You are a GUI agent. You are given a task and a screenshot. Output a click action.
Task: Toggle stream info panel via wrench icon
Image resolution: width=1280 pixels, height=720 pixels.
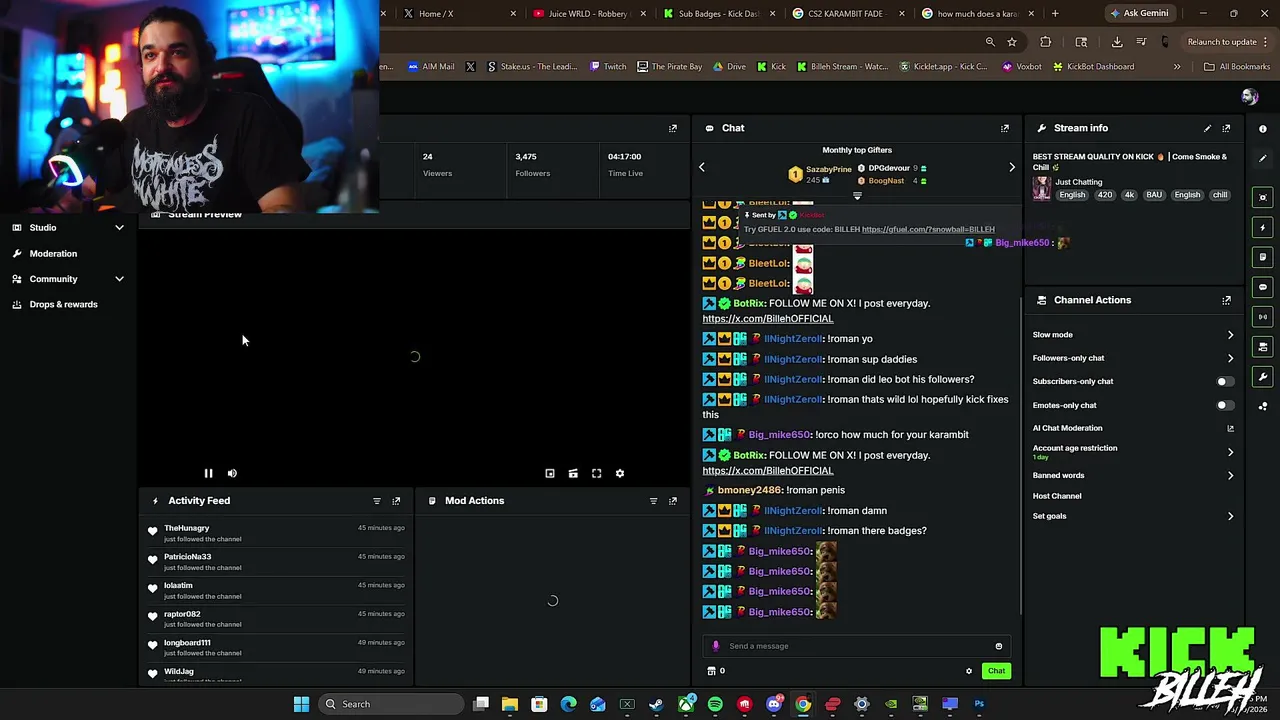click(1263, 377)
